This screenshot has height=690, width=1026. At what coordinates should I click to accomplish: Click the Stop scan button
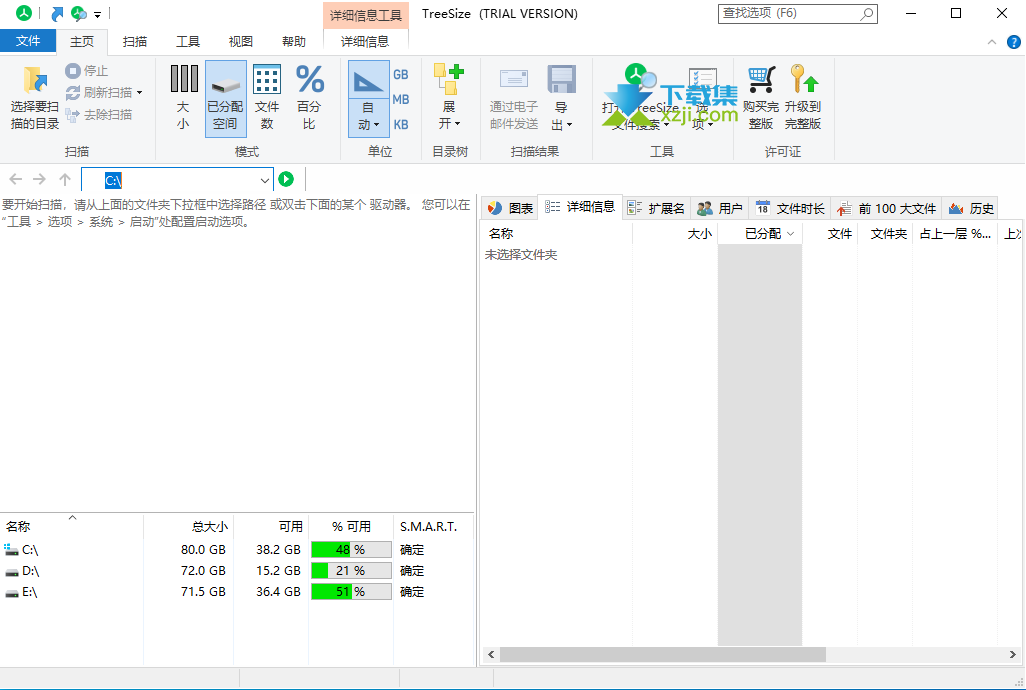87,71
